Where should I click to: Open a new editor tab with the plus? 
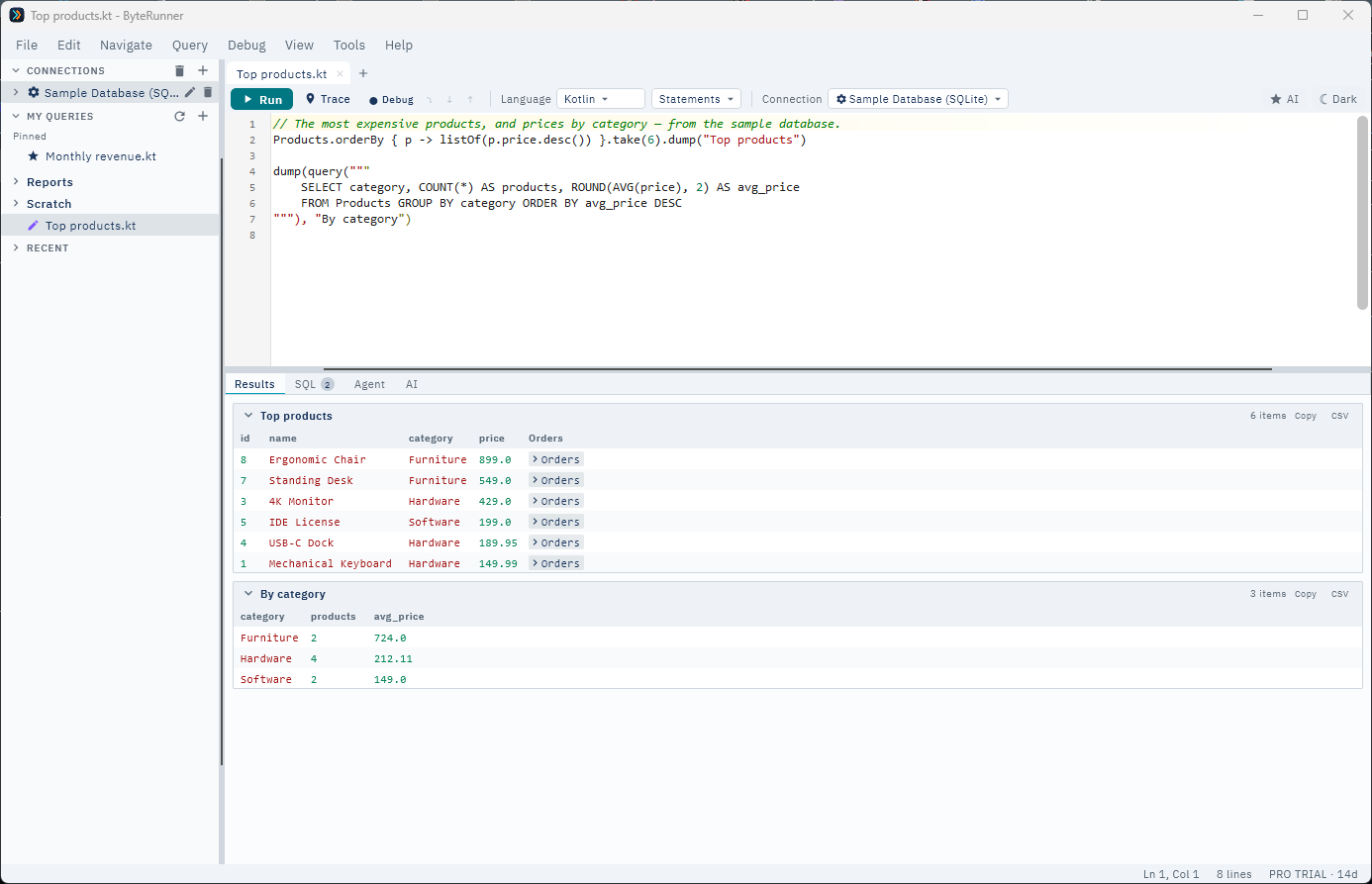tap(363, 73)
